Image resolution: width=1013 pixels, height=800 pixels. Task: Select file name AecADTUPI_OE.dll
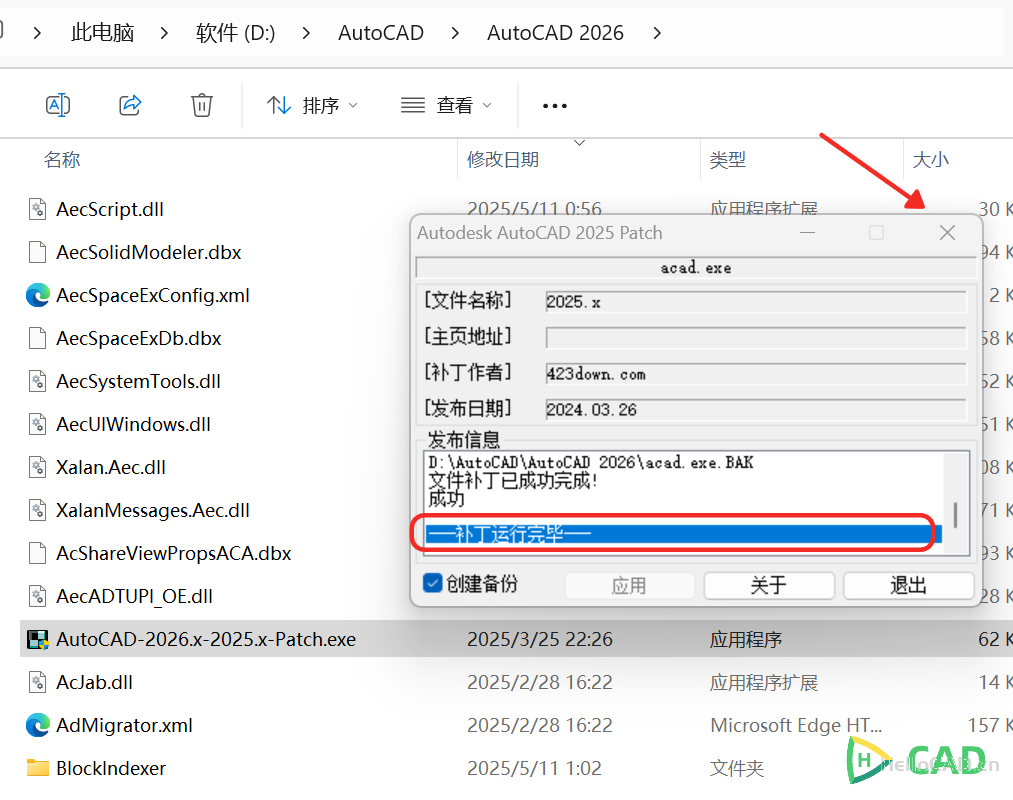[134, 596]
